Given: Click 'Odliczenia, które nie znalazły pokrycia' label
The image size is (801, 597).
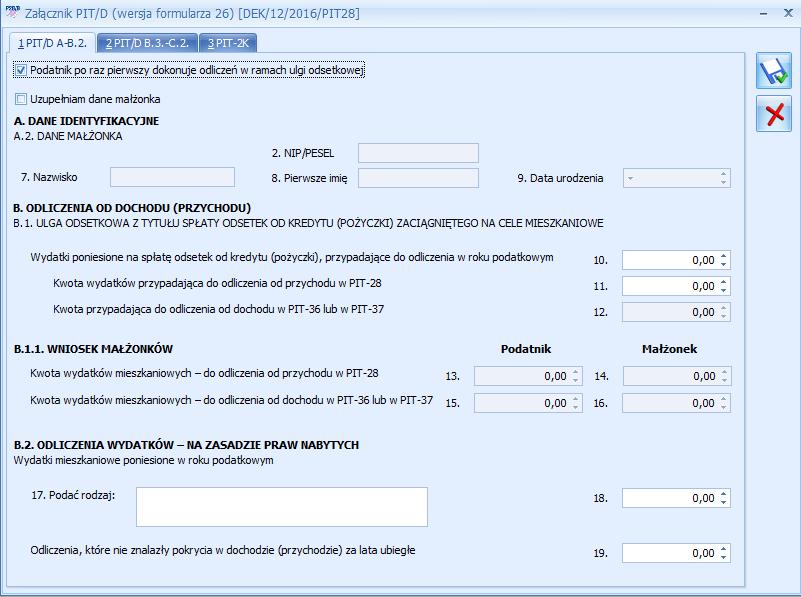Looking at the screenshot, I should click(223, 551).
